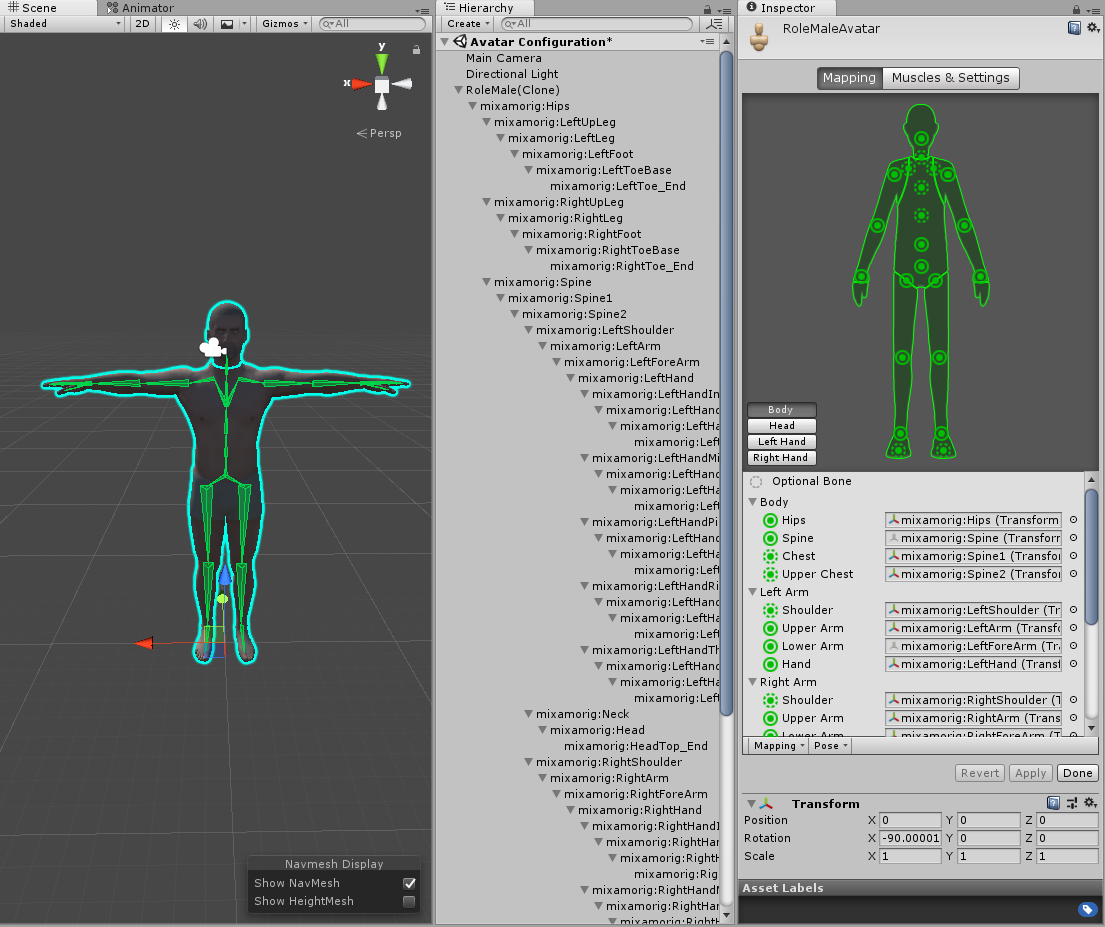Open Transform component gear menu
Viewport: 1105px width, 927px height.
click(1091, 803)
